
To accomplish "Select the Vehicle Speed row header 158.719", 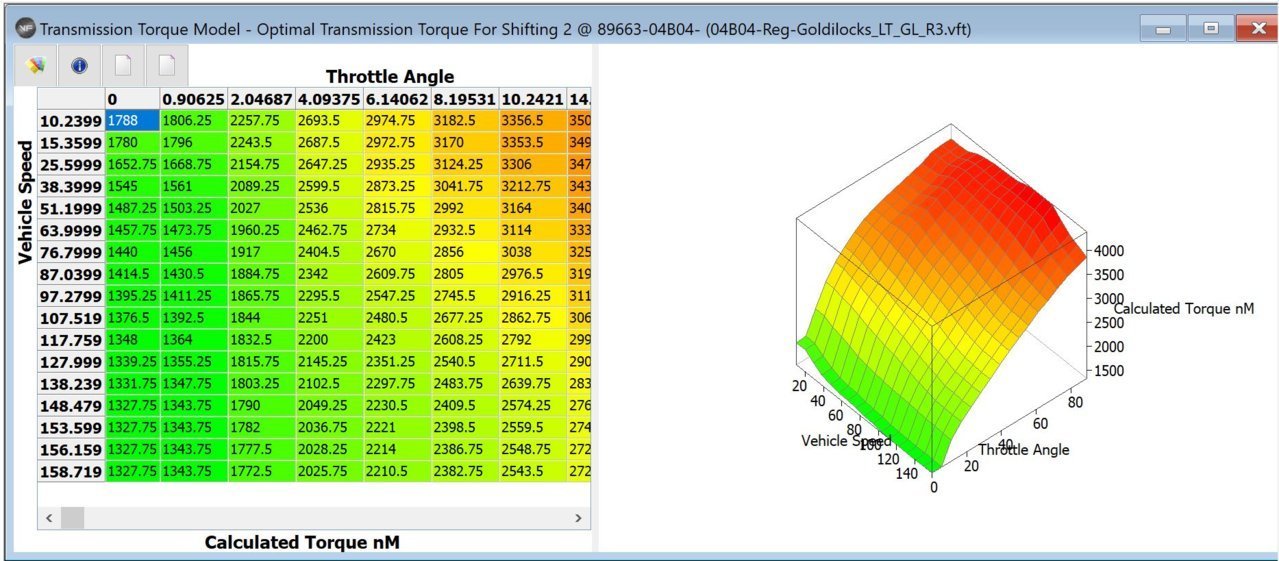I will tap(71, 471).
